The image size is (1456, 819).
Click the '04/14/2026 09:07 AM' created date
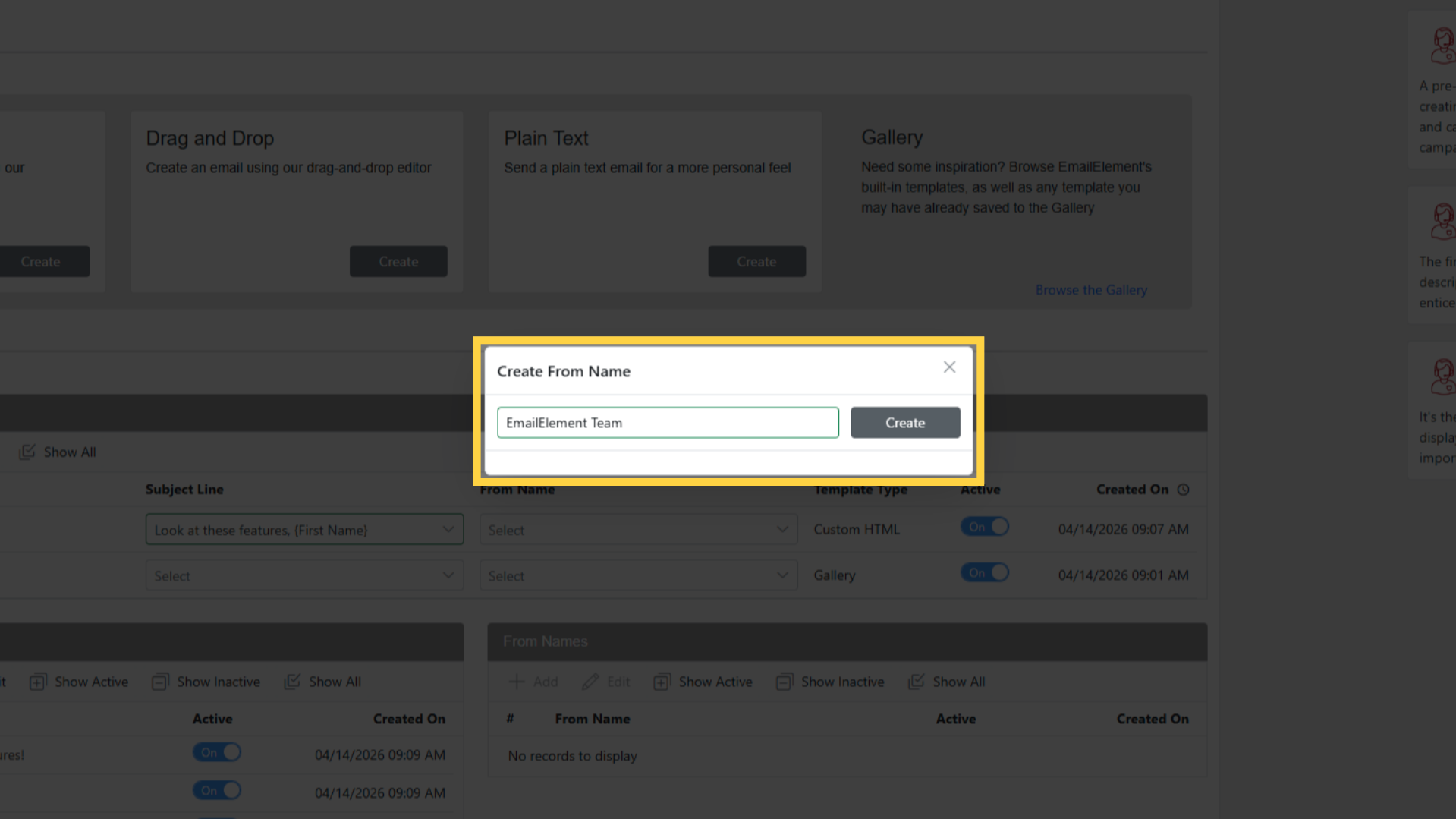[x=1123, y=530]
